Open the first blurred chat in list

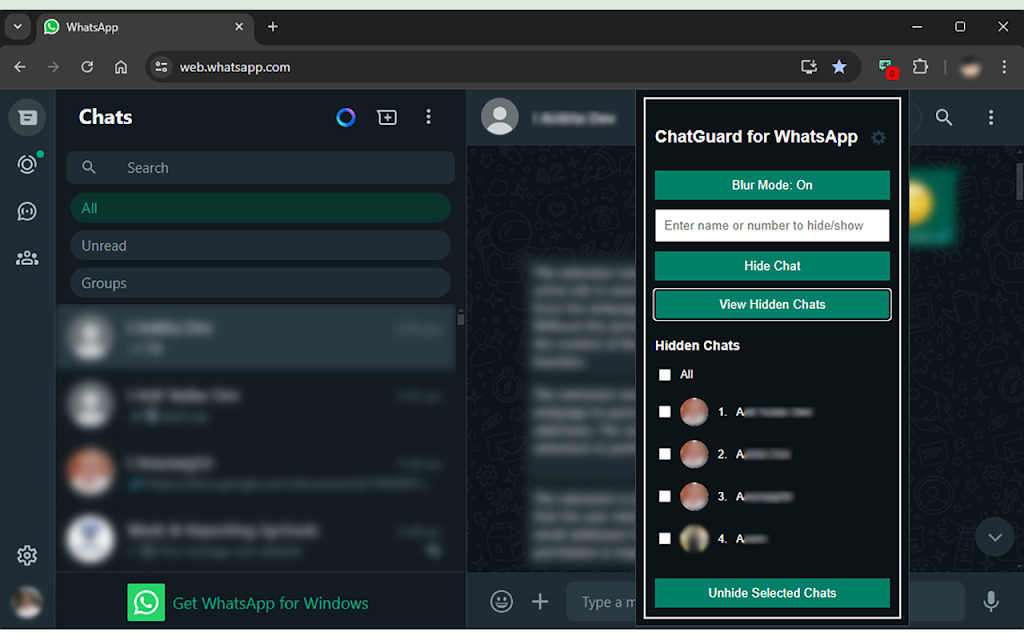(x=256, y=338)
